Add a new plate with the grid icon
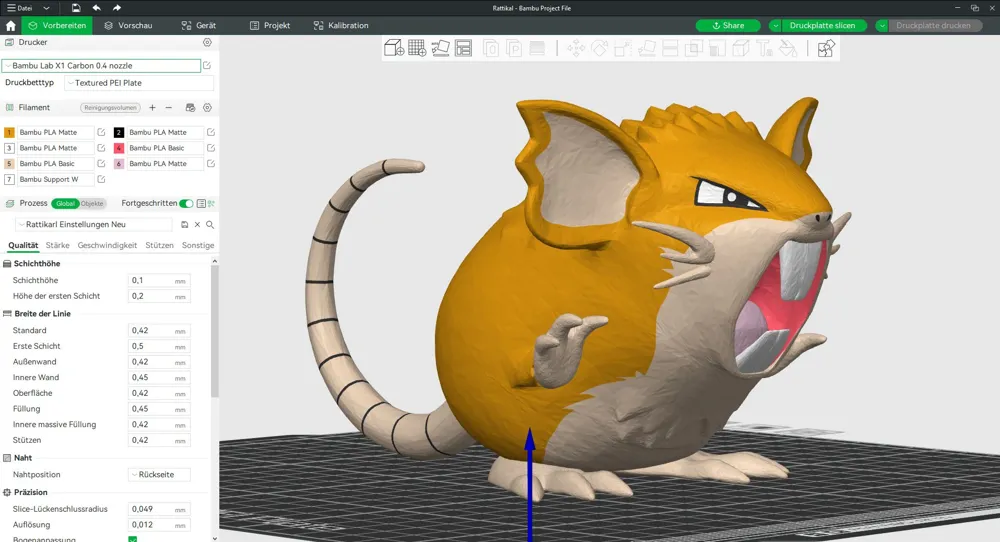 [417, 48]
